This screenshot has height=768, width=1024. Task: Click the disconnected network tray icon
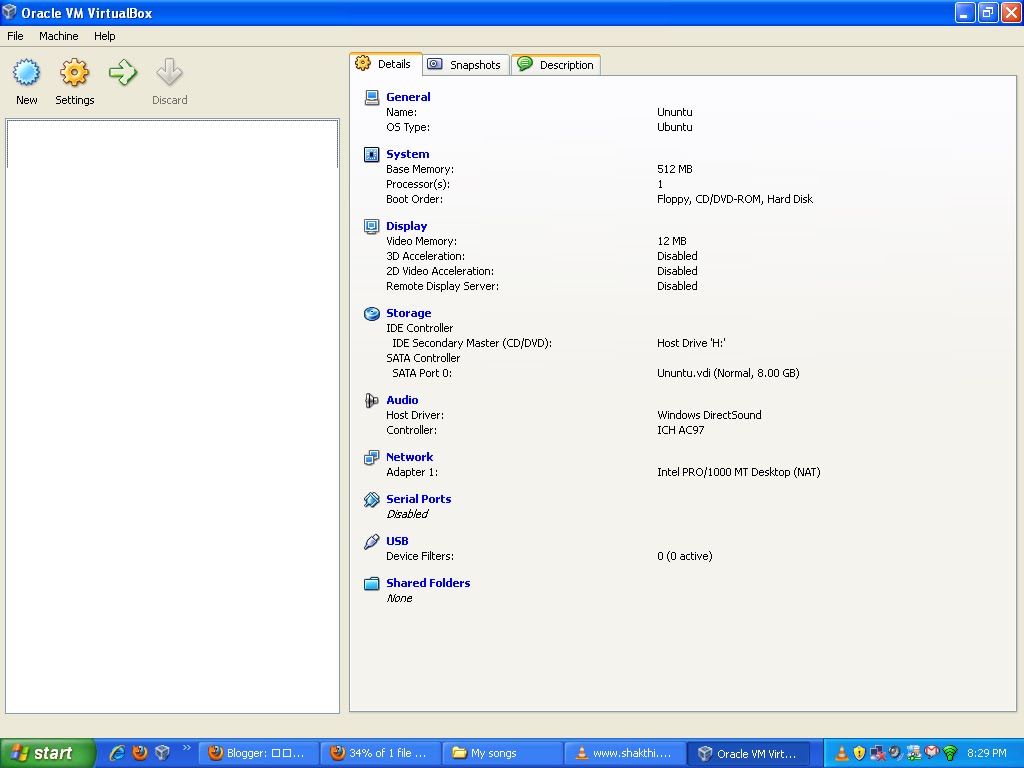click(x=878, y=754)
